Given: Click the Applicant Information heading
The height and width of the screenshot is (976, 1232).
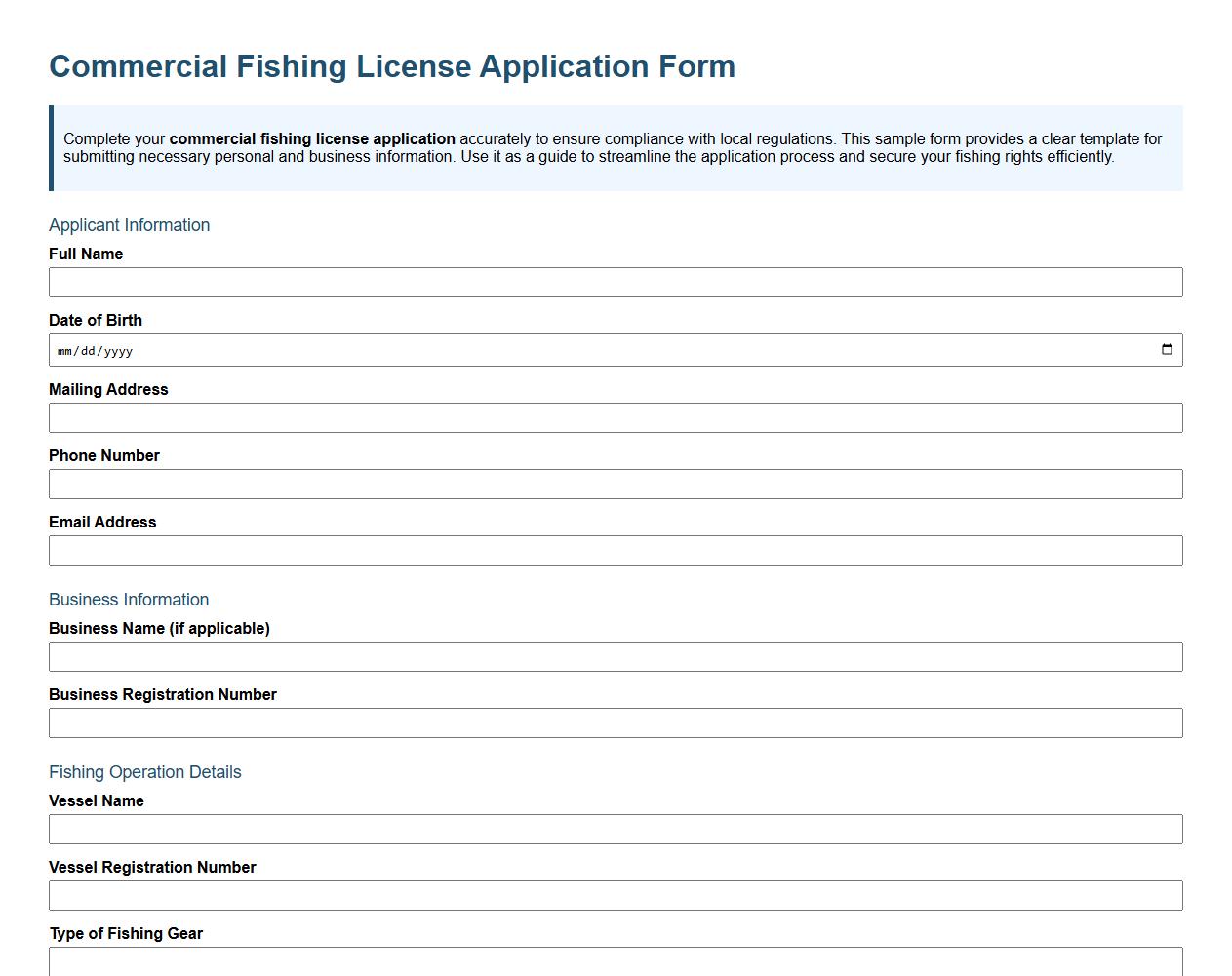Looking at the screenshot, I should (x=129, y=225).
